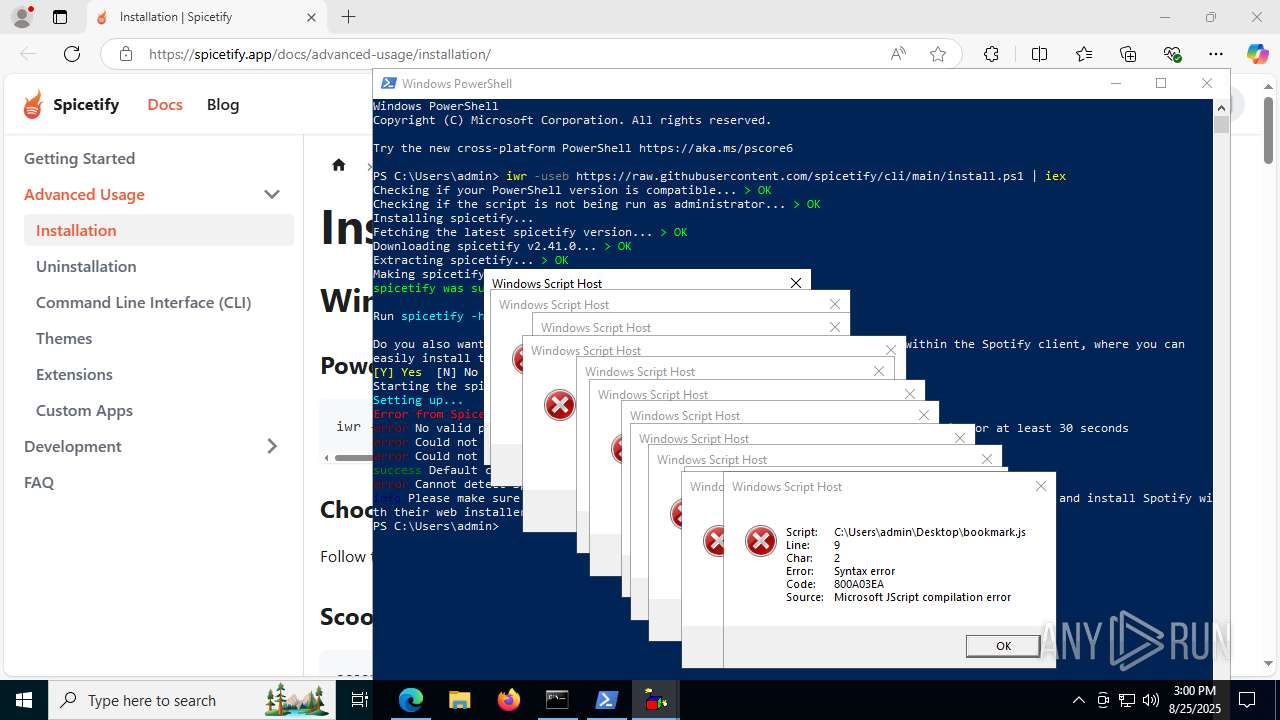Open the Docs navigation tab
The width and height of the screenshot is (1280, 720).
point(165,104)
